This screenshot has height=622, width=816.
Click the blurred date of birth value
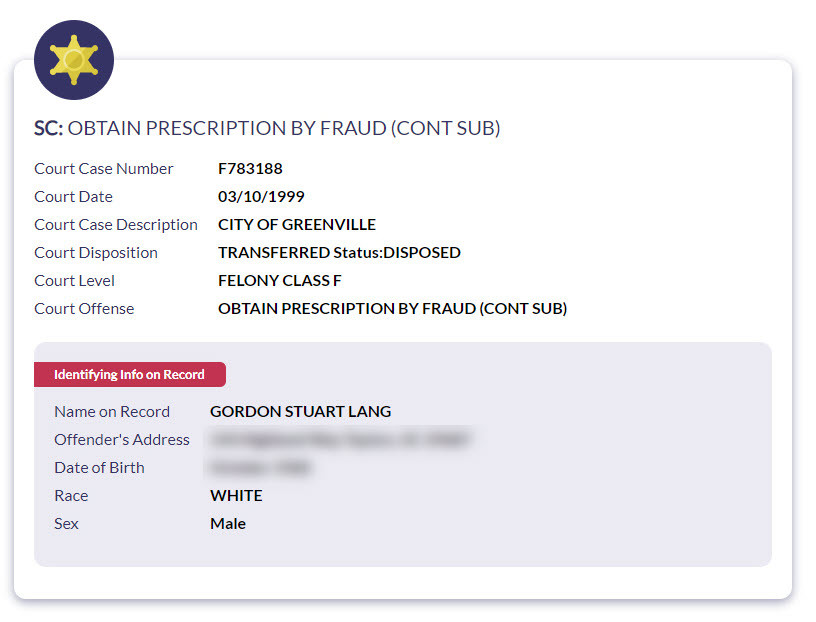(x=259, y=467)
